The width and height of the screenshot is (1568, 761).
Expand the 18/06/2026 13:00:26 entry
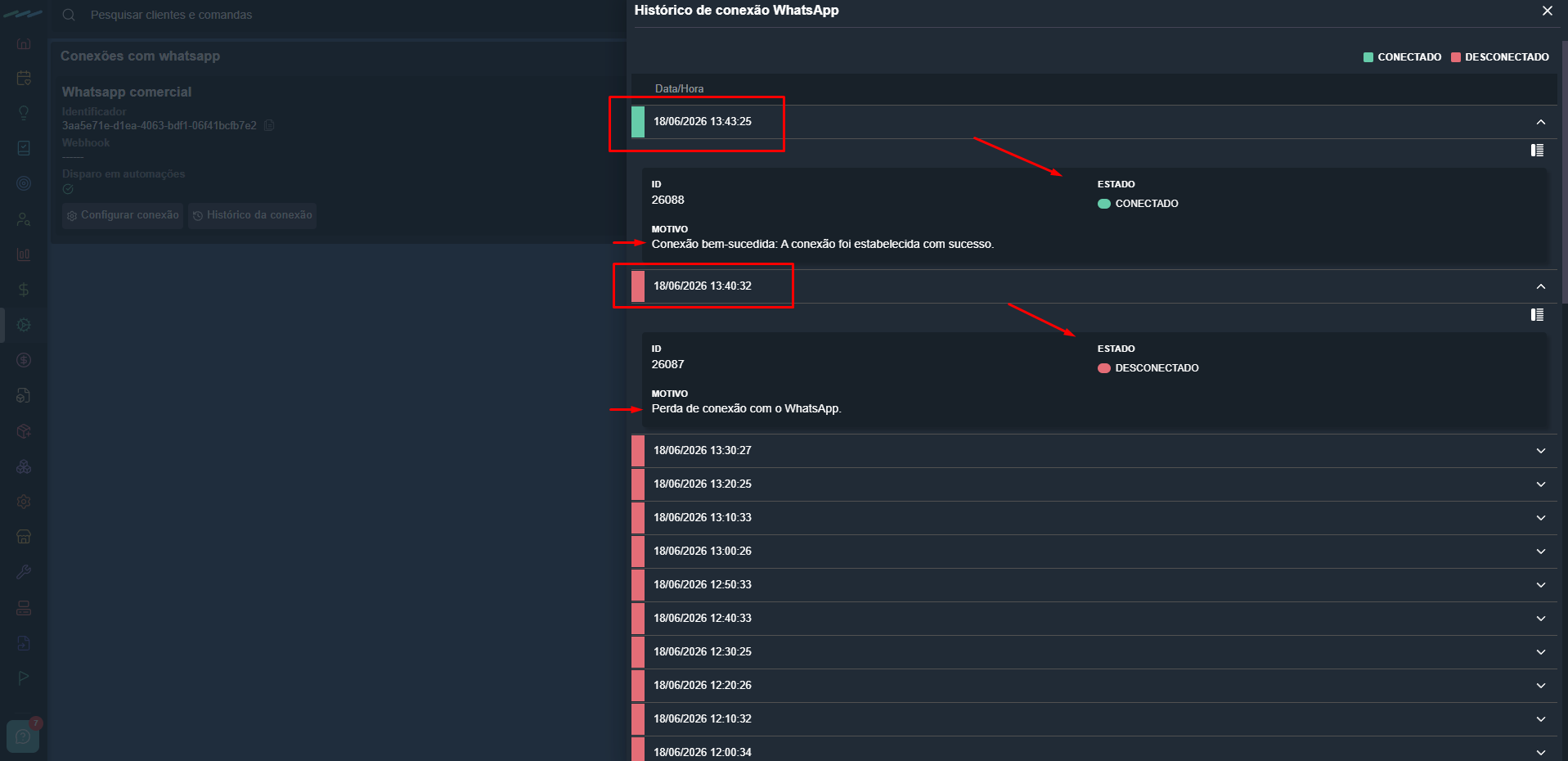click(x=1540, y=552)
